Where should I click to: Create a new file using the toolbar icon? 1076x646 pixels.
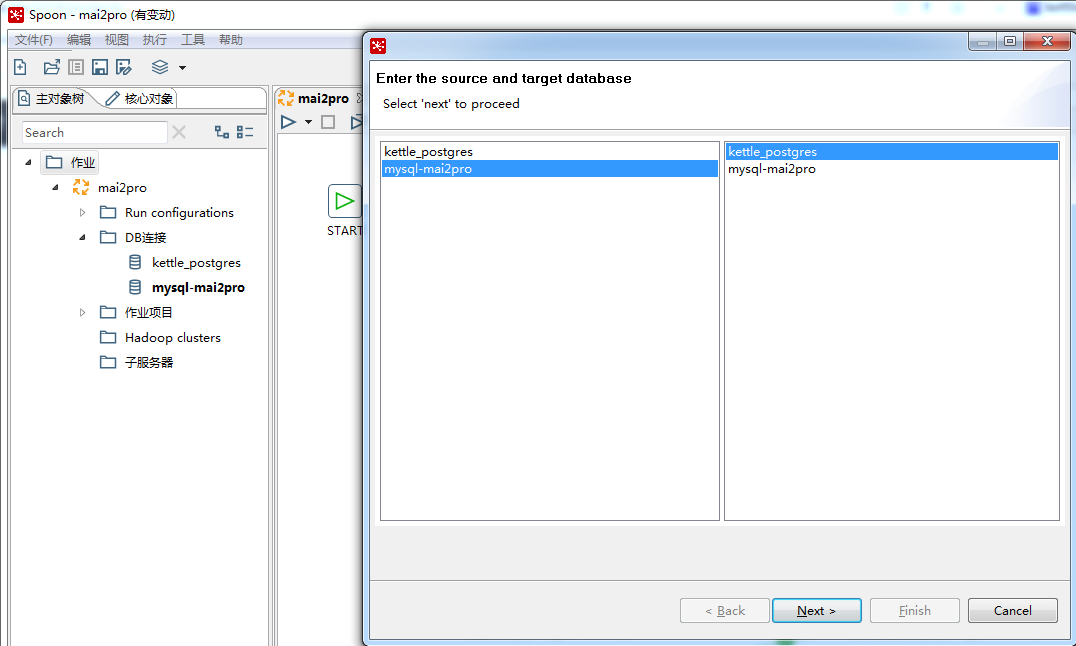(20, 66)
